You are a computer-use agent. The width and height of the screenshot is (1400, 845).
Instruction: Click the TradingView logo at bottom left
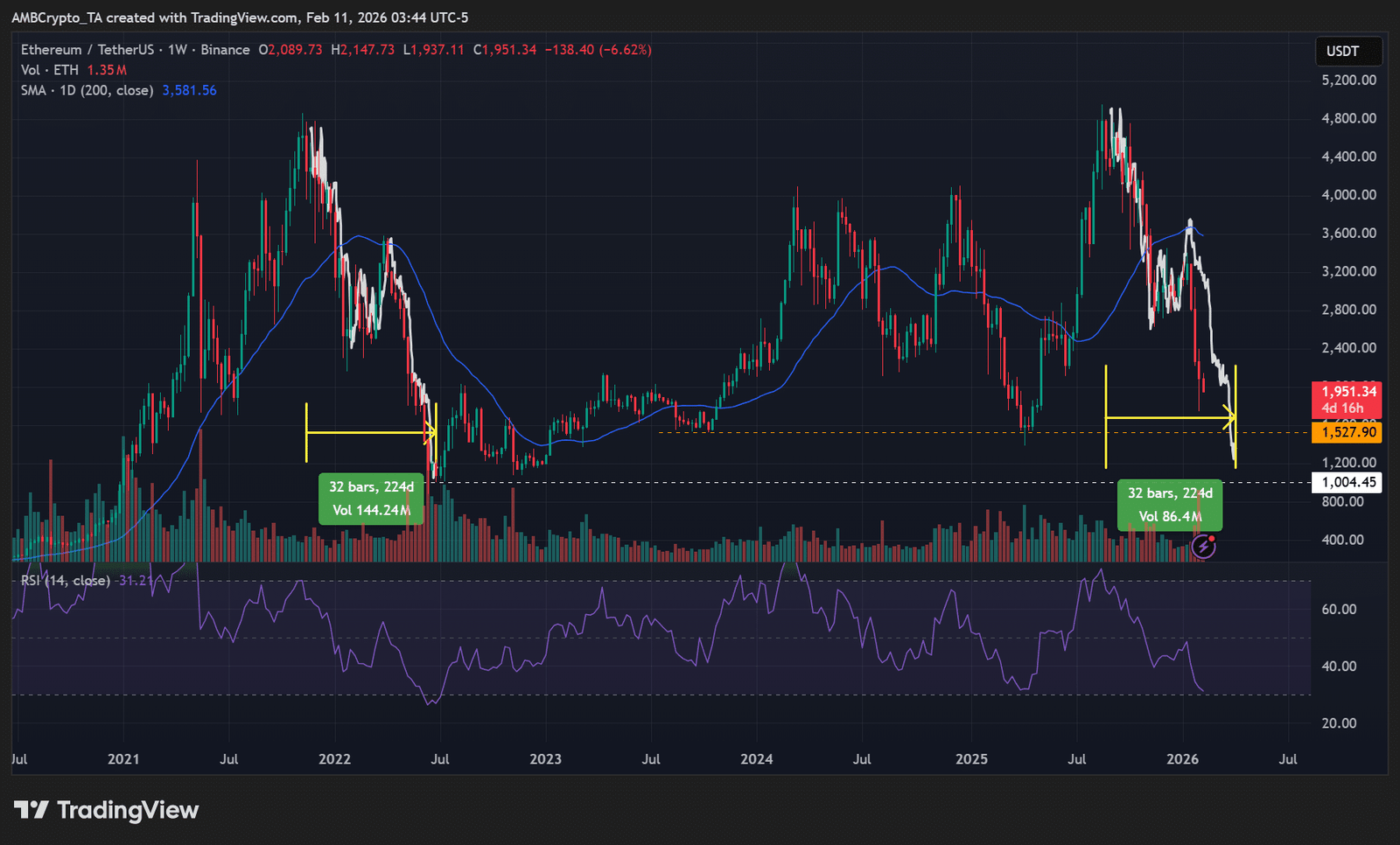pos(107,810)
